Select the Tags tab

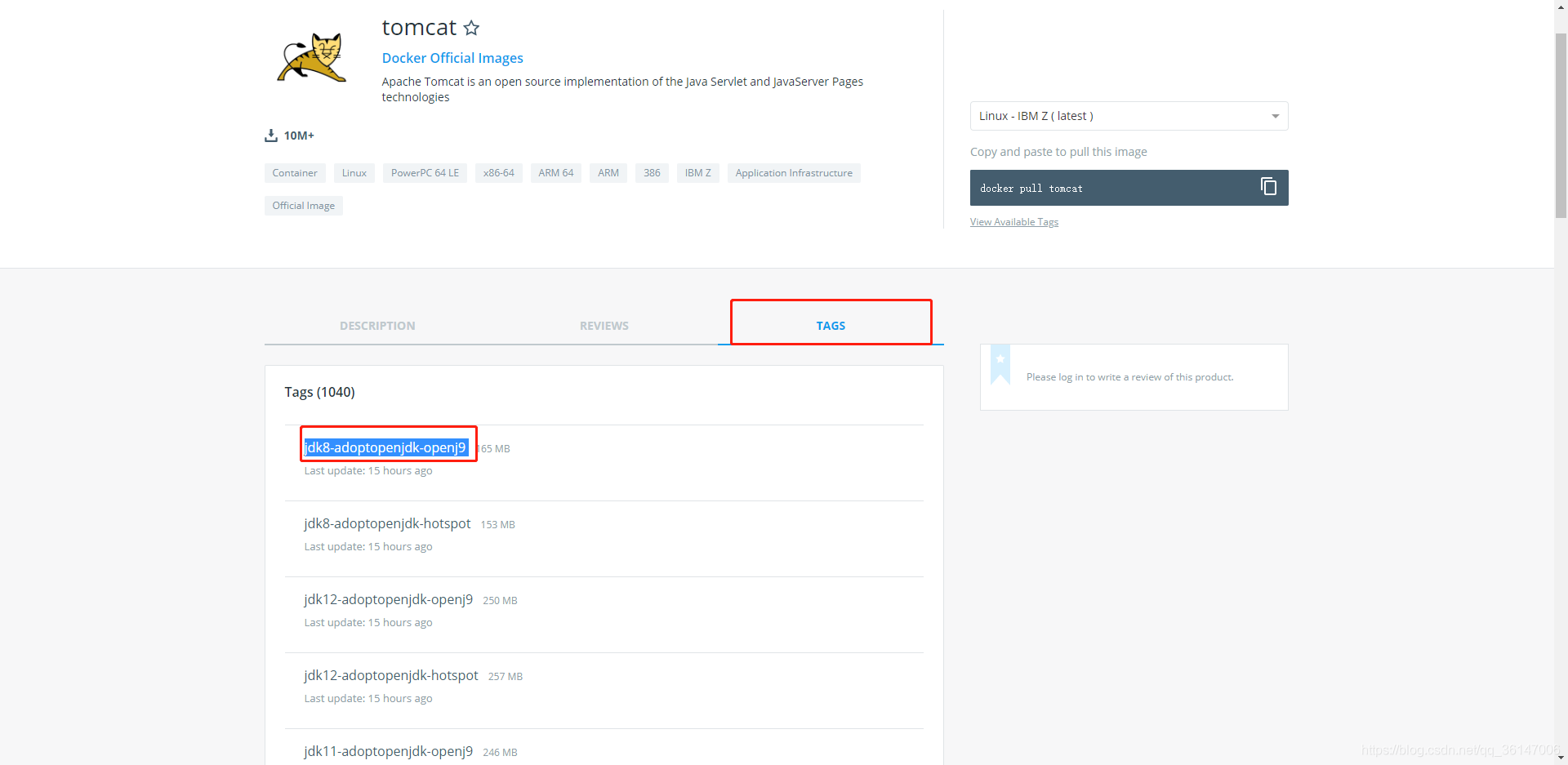(x=831, y=326)
